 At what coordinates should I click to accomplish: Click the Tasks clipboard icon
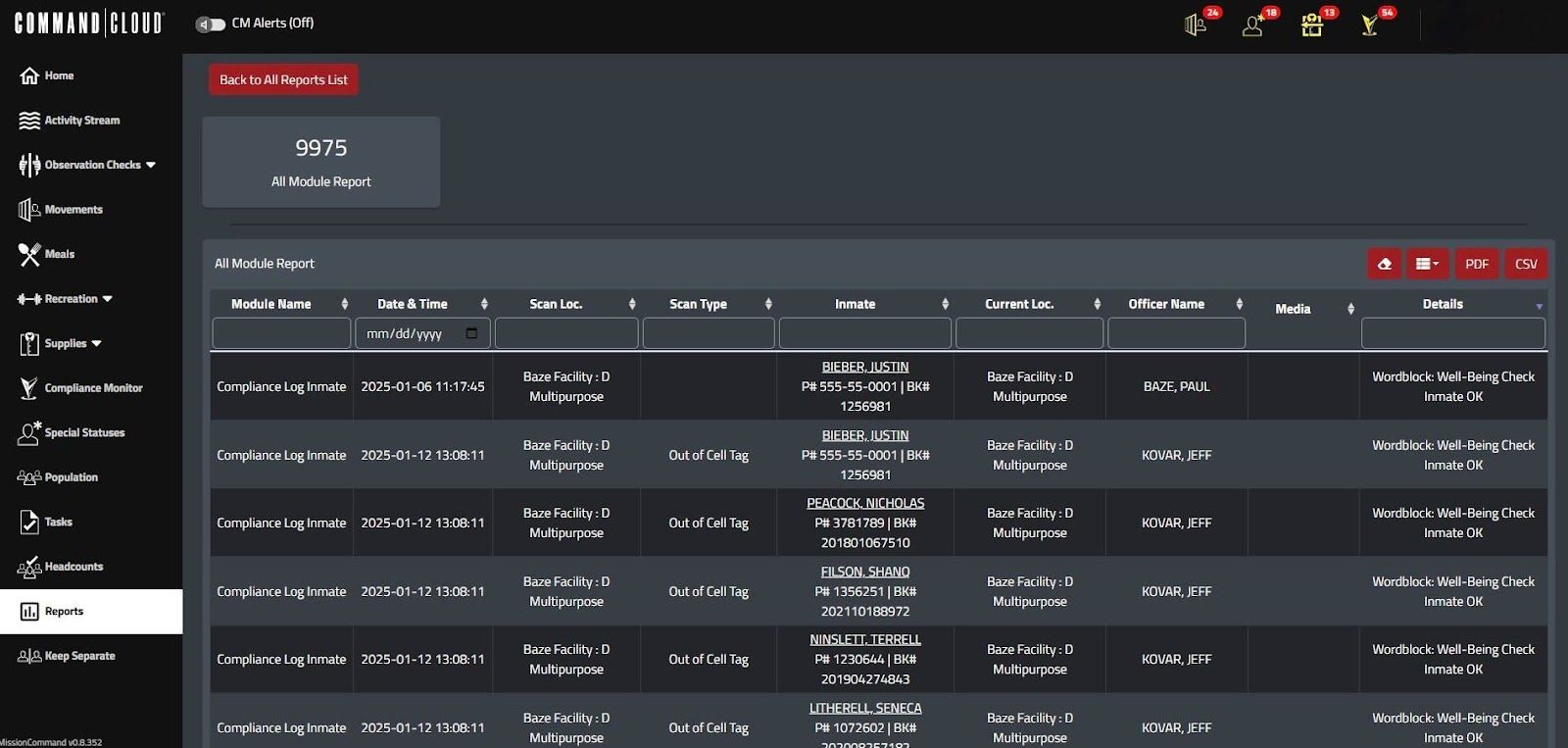pyautogui.click(x=29, y=522)
